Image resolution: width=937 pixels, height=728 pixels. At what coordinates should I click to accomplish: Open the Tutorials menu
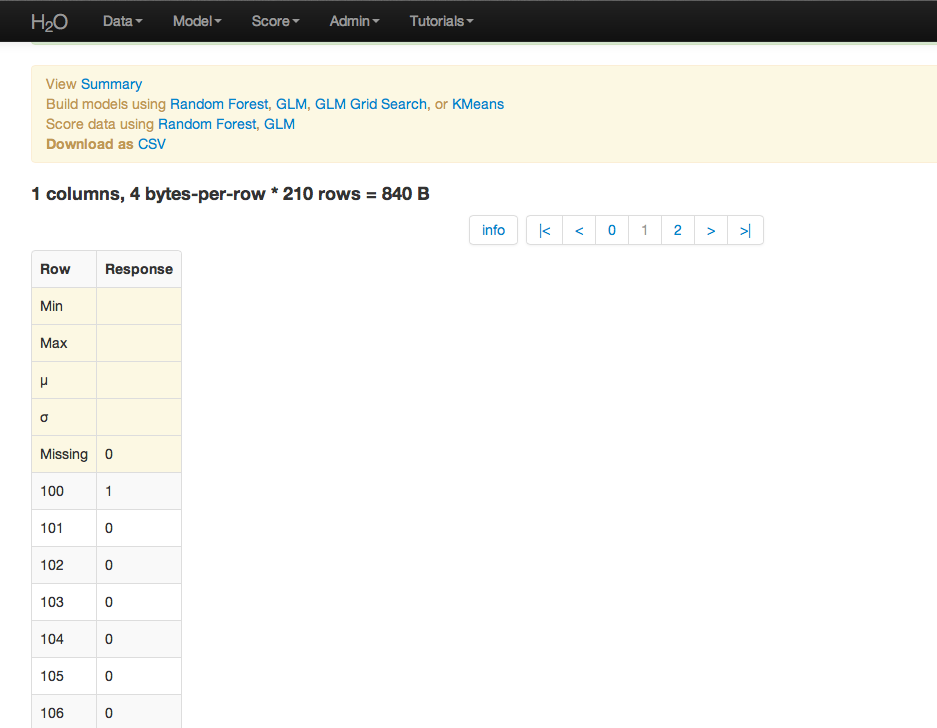click(441, 21)
